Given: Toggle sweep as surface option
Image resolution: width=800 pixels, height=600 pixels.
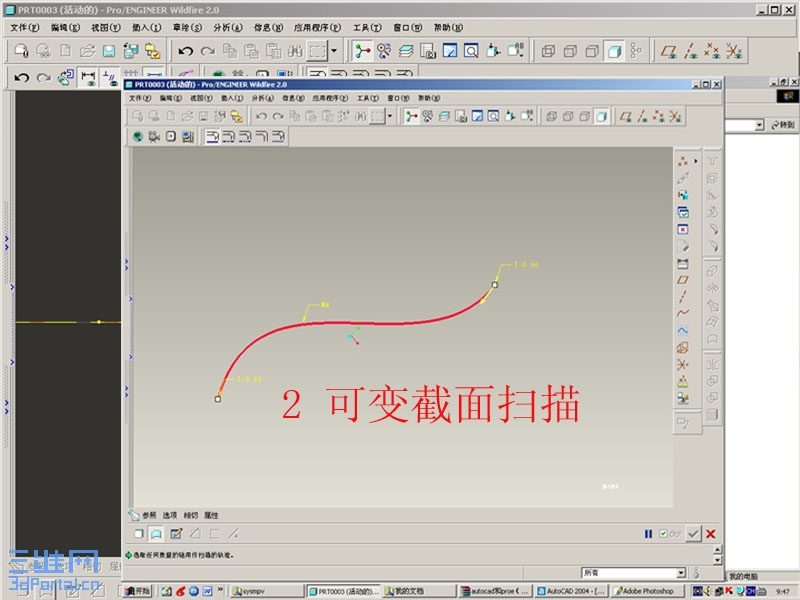Looking at the screenshot, I should 156,534.
